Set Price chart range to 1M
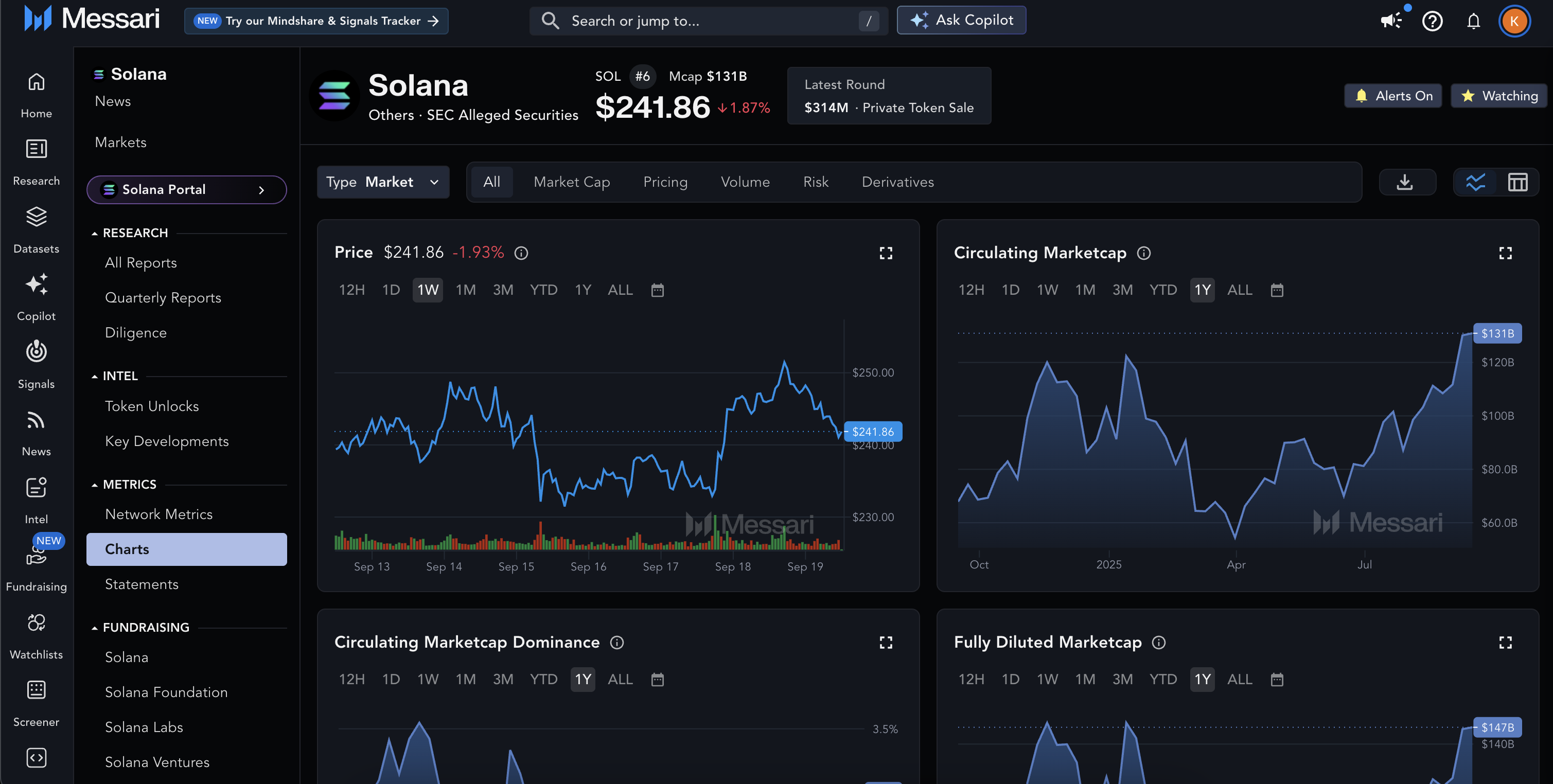Viewport: 1553px width, 784px height. point(465,291)
